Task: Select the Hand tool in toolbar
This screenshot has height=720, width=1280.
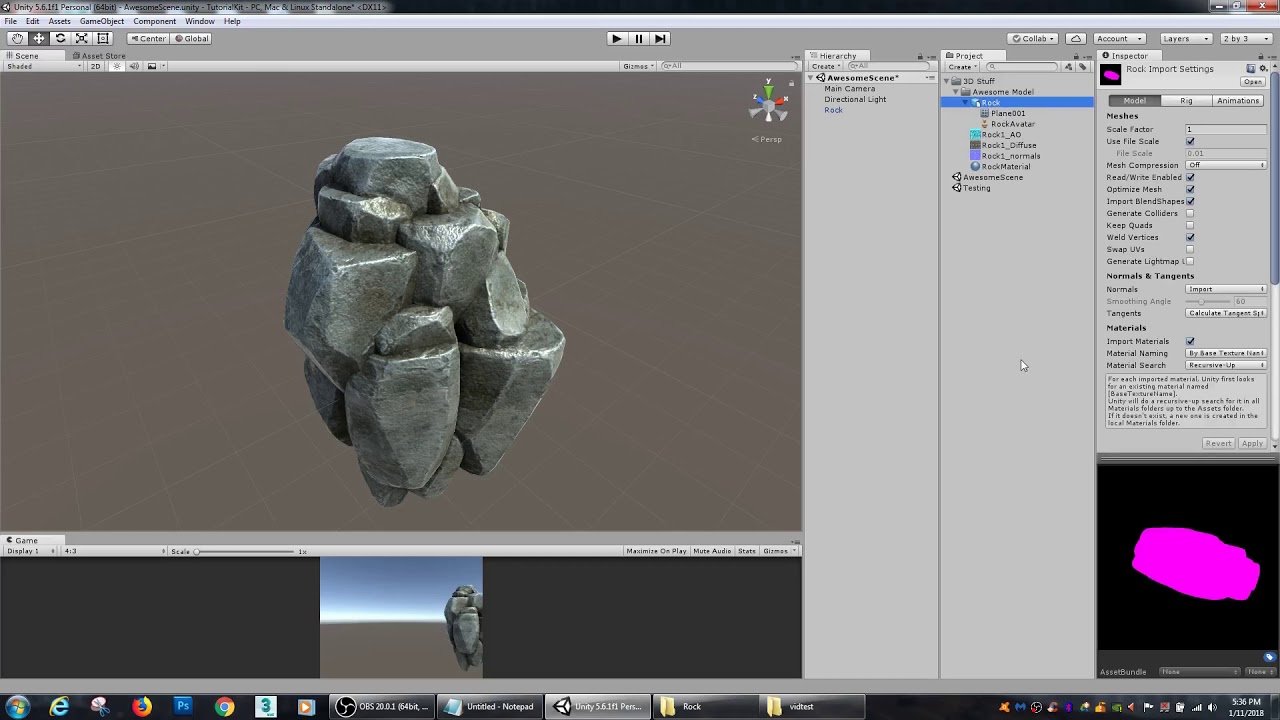Action: click(x=17, y=38)
